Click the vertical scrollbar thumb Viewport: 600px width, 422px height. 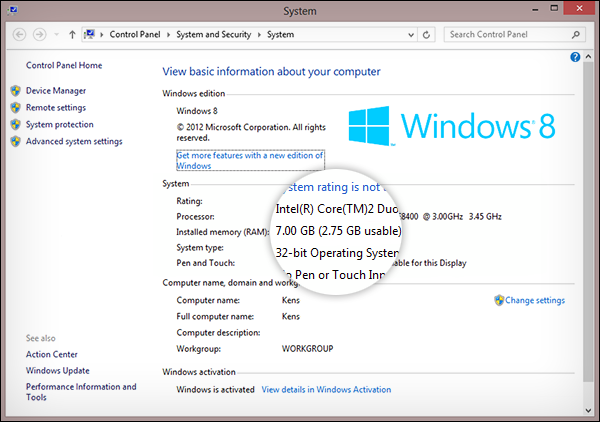[x=589, y=221]
